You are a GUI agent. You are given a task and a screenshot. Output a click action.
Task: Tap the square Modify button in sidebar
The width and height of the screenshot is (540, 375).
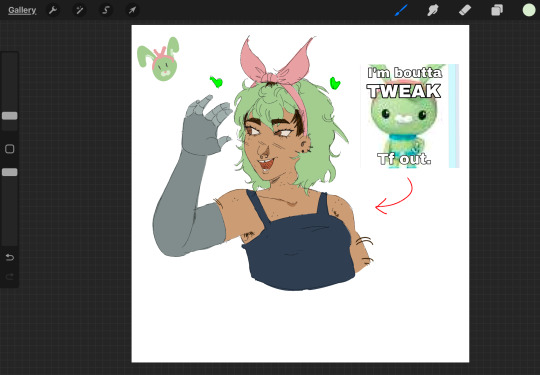tap(10, 149)
